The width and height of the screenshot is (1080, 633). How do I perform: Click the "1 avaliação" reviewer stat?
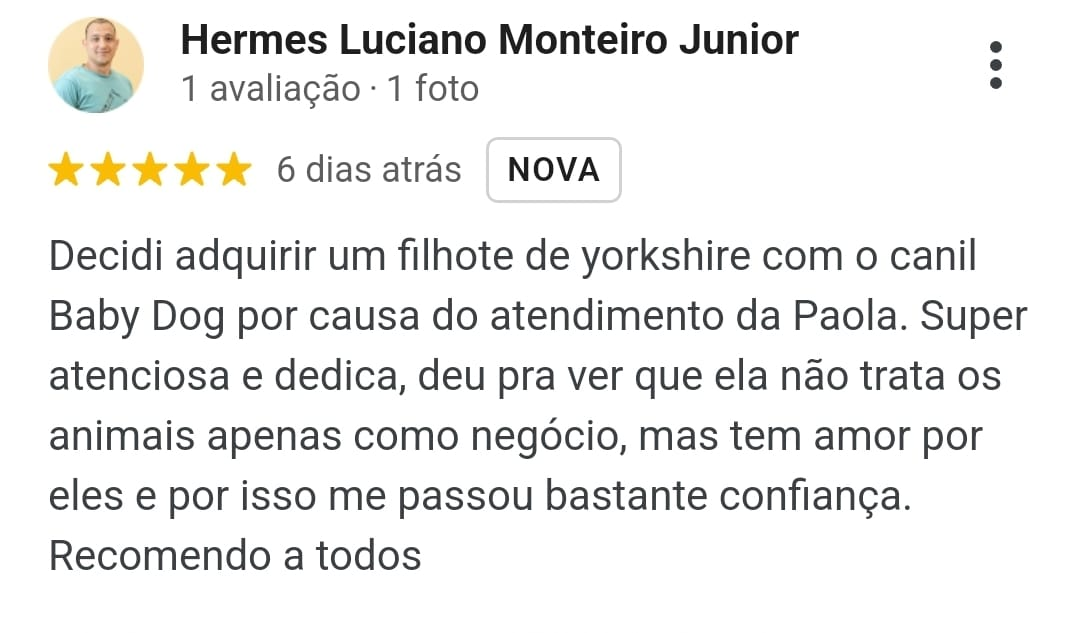coord(270,89)
